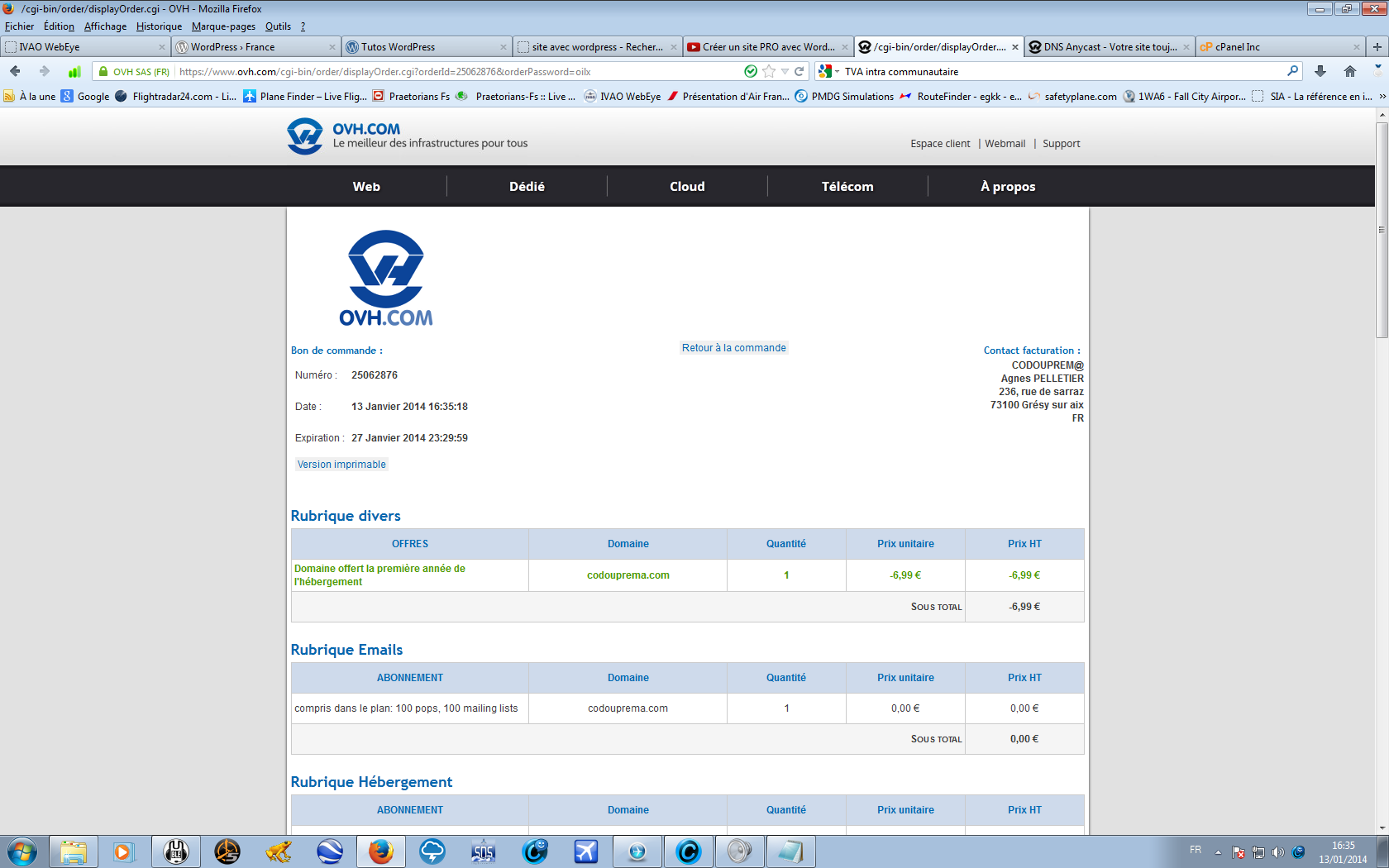Open the airplane taskbar application icon
The image size is (1389, 868).
point(585,851)
